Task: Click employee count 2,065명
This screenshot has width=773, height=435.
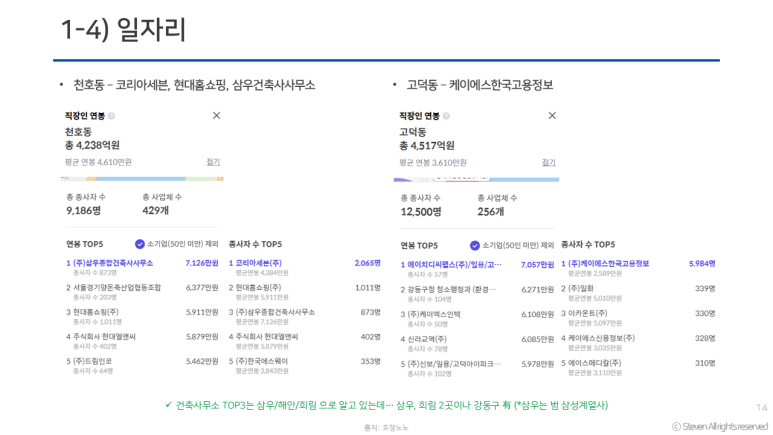Action: (x=367, y=263)
